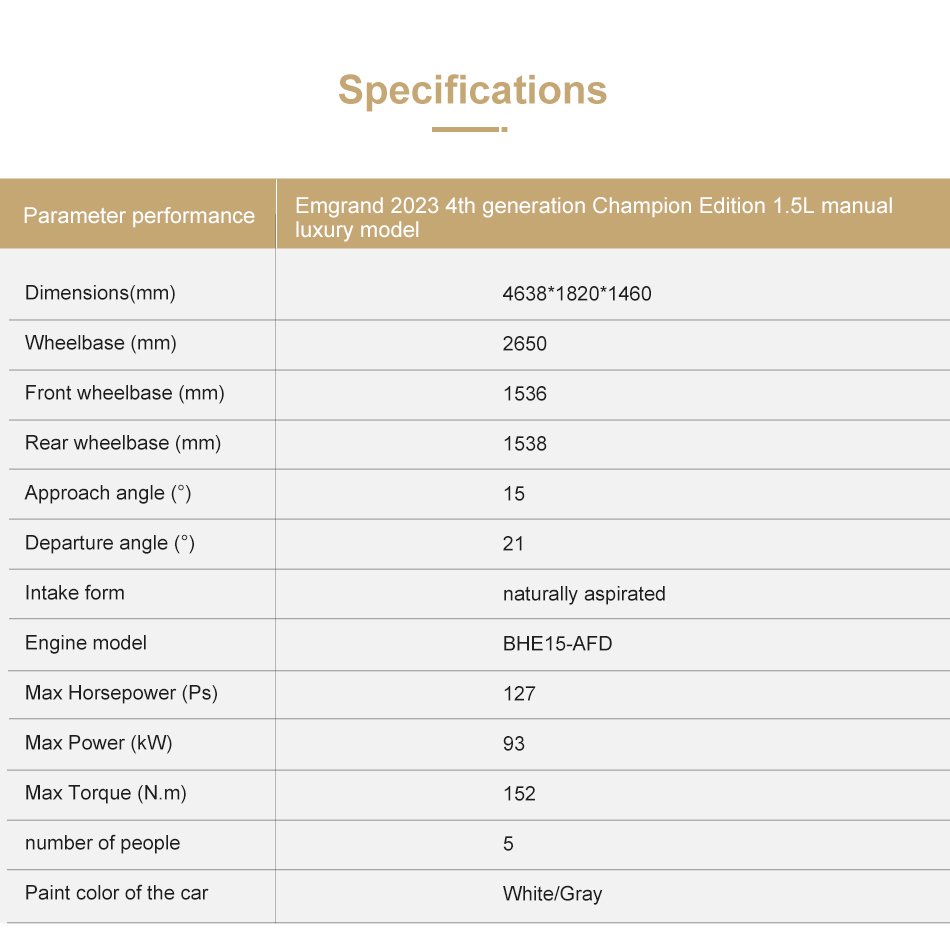Screen dimensions: 950x938
Task: Select the Max Power value 93
Action: [514, 743]
